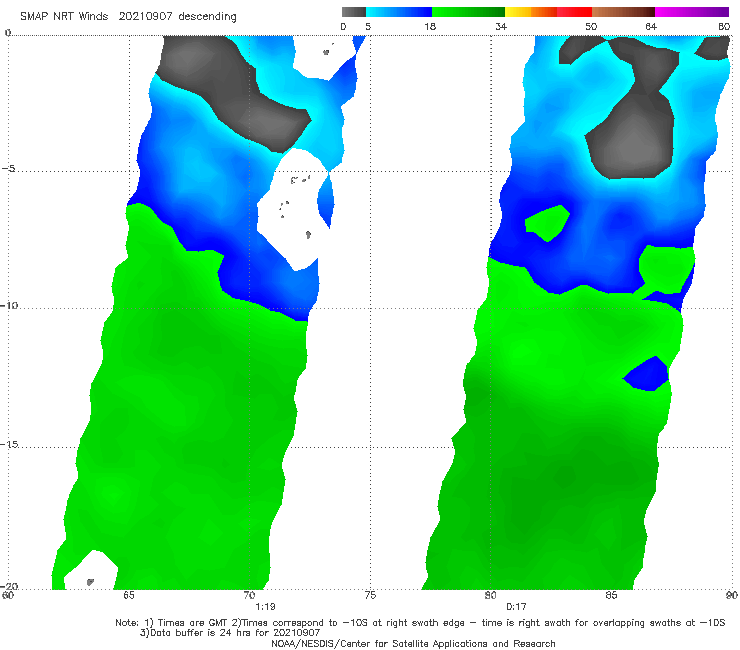Click the left swath time label '1:19'

[x=265, y=607]
